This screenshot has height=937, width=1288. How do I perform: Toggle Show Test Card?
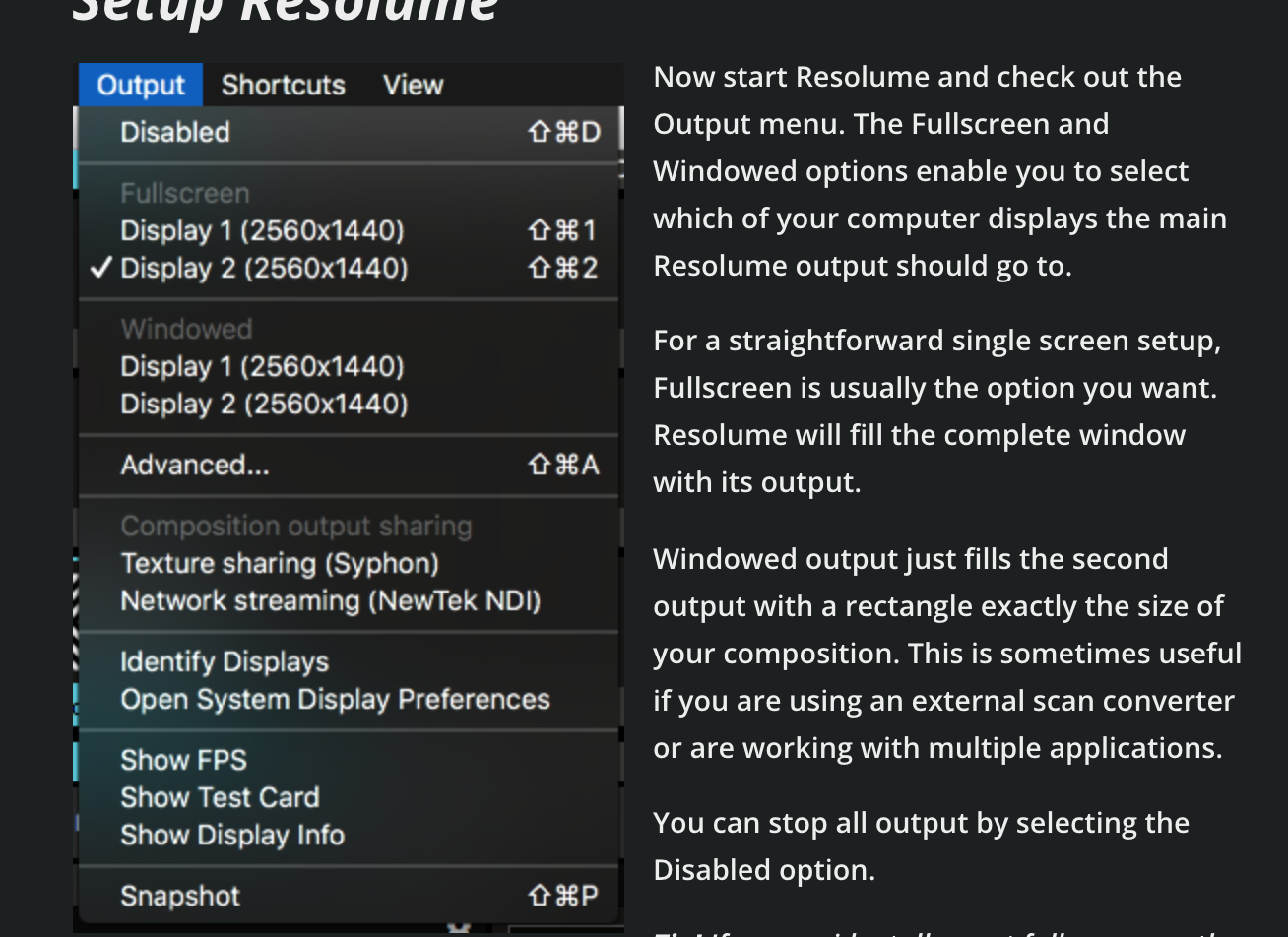tap(220, 798)
